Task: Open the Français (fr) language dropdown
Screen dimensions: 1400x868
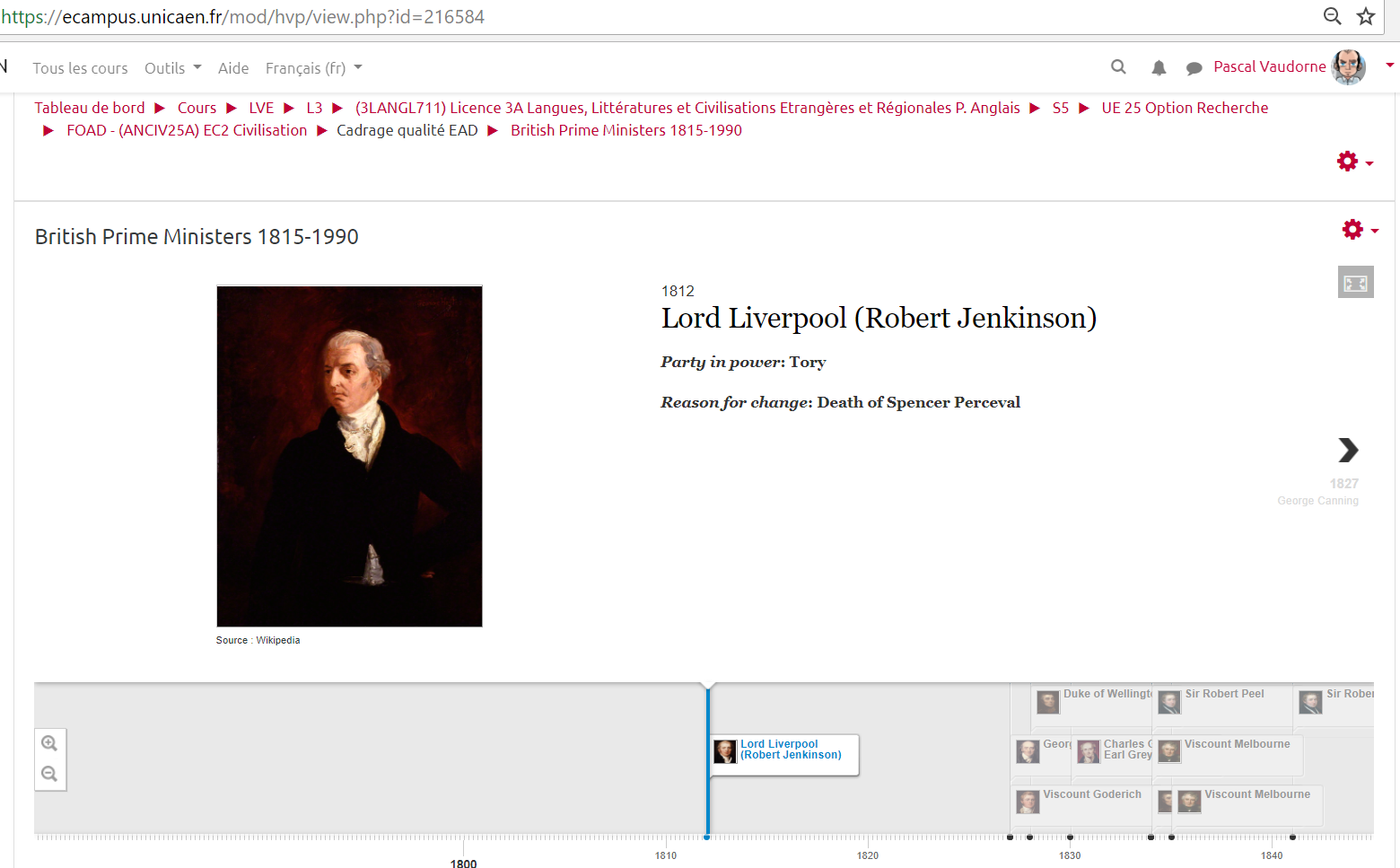Action: pos(313,68)
